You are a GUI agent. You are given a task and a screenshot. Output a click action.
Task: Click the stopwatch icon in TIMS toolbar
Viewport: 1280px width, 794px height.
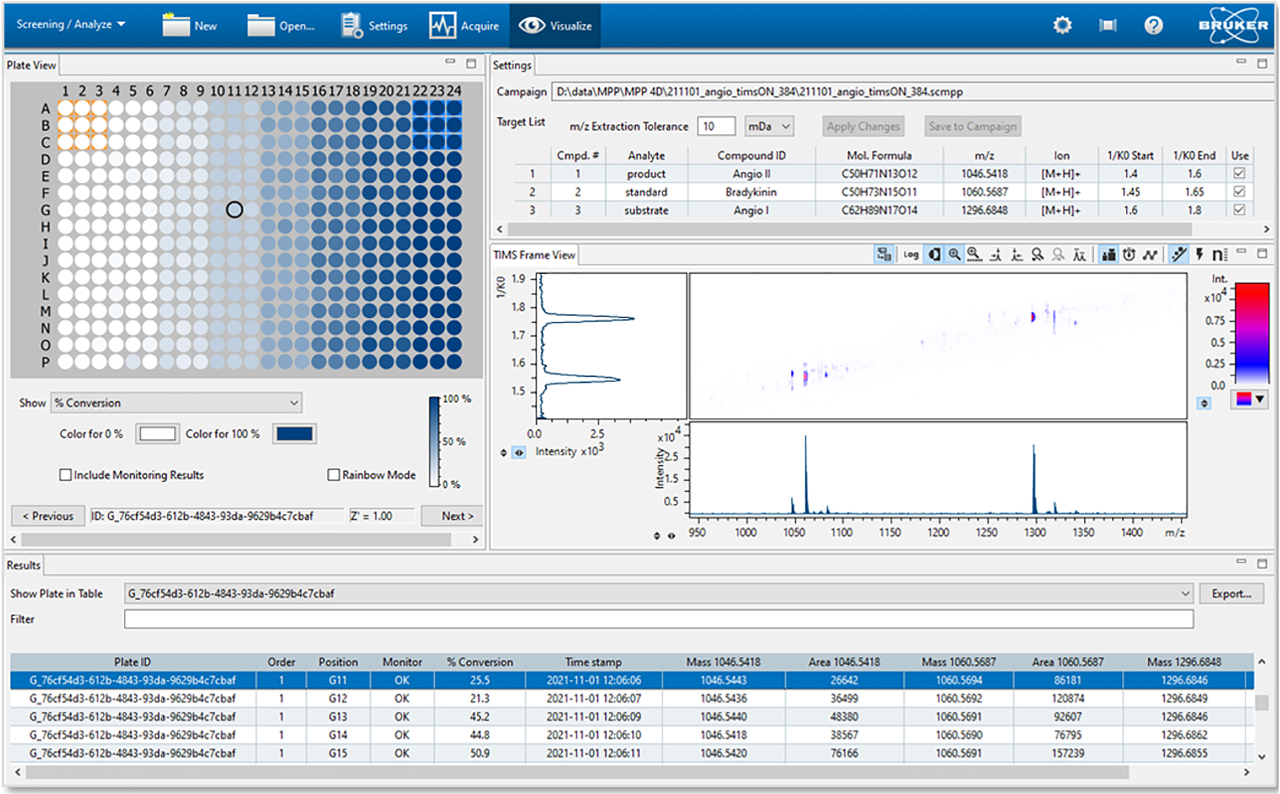(1128, 255)
